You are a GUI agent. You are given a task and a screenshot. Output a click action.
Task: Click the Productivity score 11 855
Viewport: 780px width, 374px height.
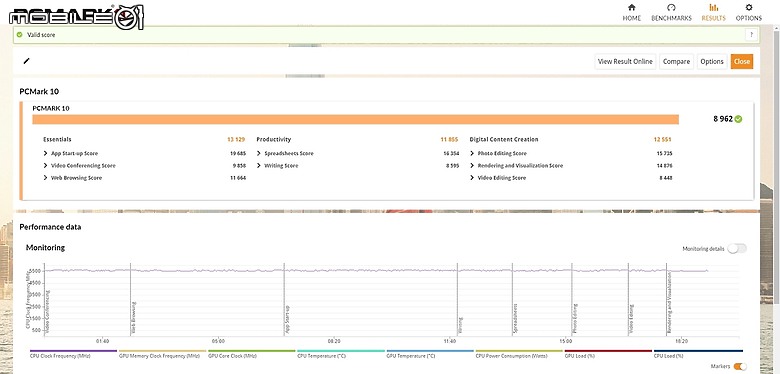[449, 140]
